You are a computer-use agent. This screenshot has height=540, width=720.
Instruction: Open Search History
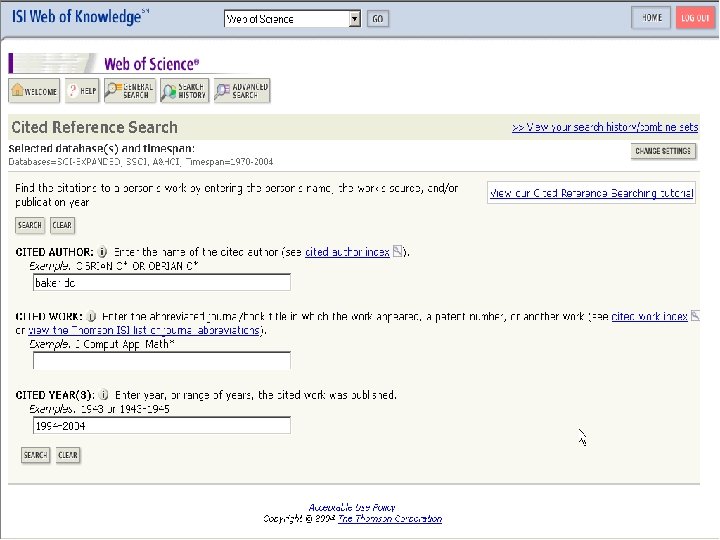(185, 90)
